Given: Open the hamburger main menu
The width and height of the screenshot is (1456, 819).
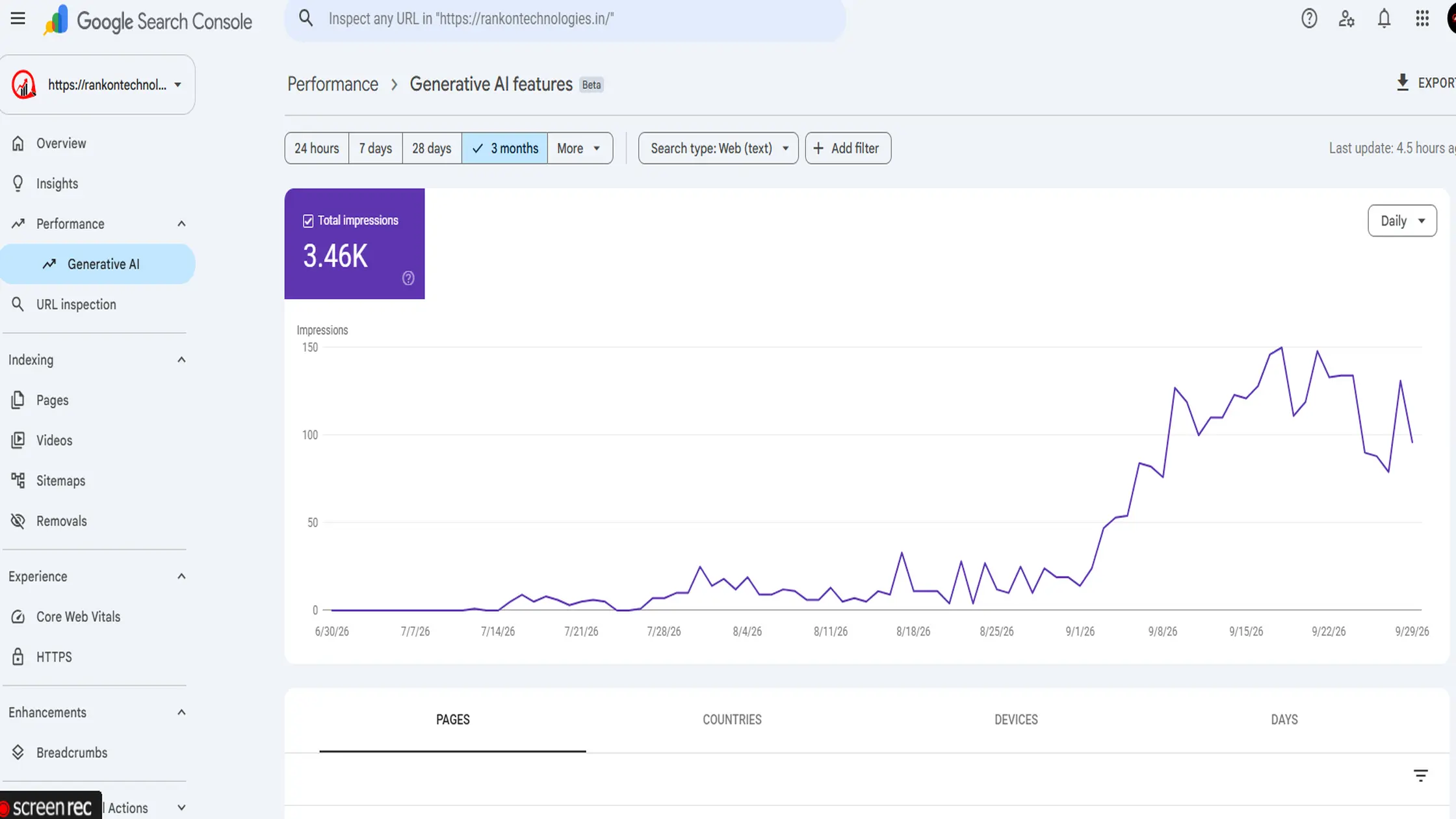Looking at the screenshot, I should point(18,19).
